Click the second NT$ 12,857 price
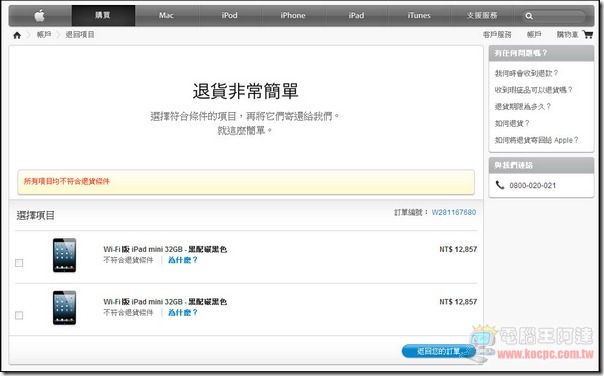 point(458,302)
